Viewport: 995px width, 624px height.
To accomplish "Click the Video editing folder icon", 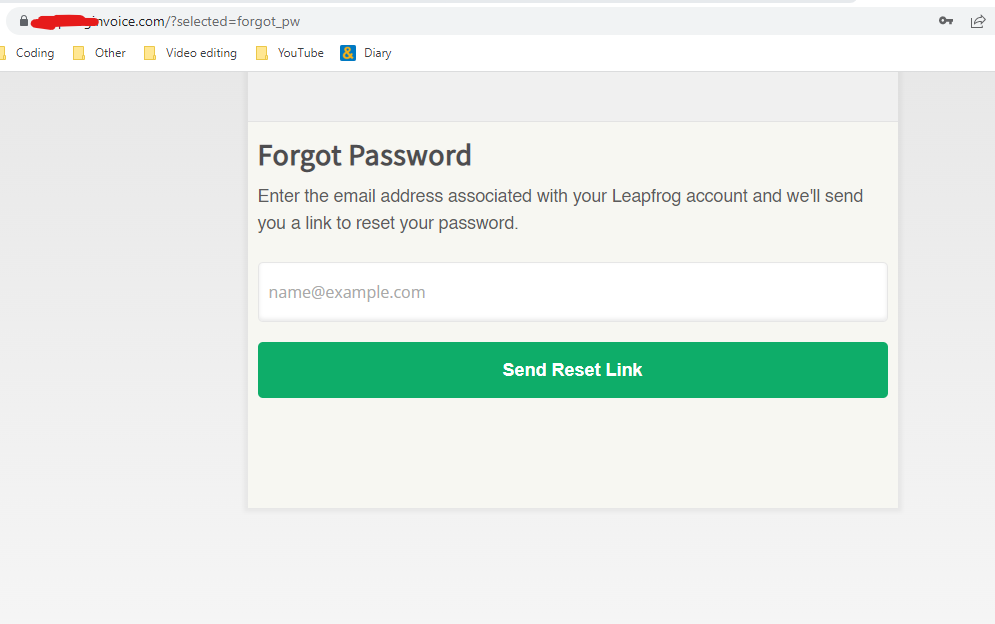I will tap(150, 53).
